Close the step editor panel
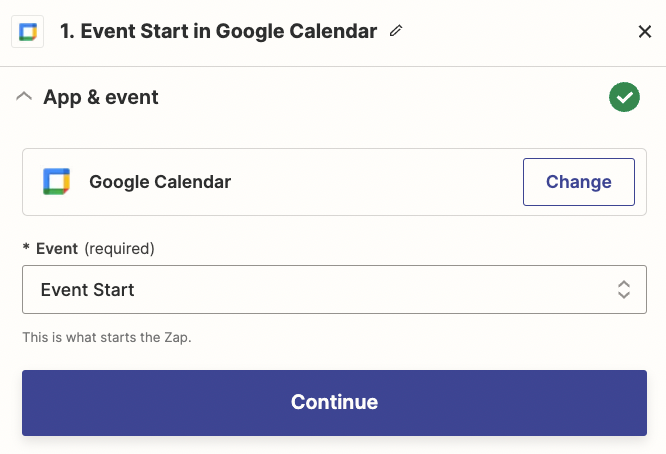Screen dimensions: 666x454 [645, 32]
